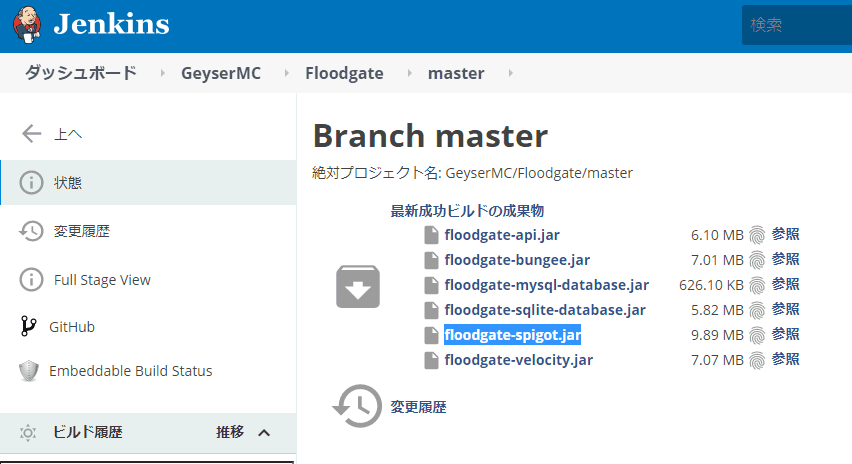Click the back arrow icon beside 上へ
This screenshot has width=852, height=464.
click(x=32, y=134)
